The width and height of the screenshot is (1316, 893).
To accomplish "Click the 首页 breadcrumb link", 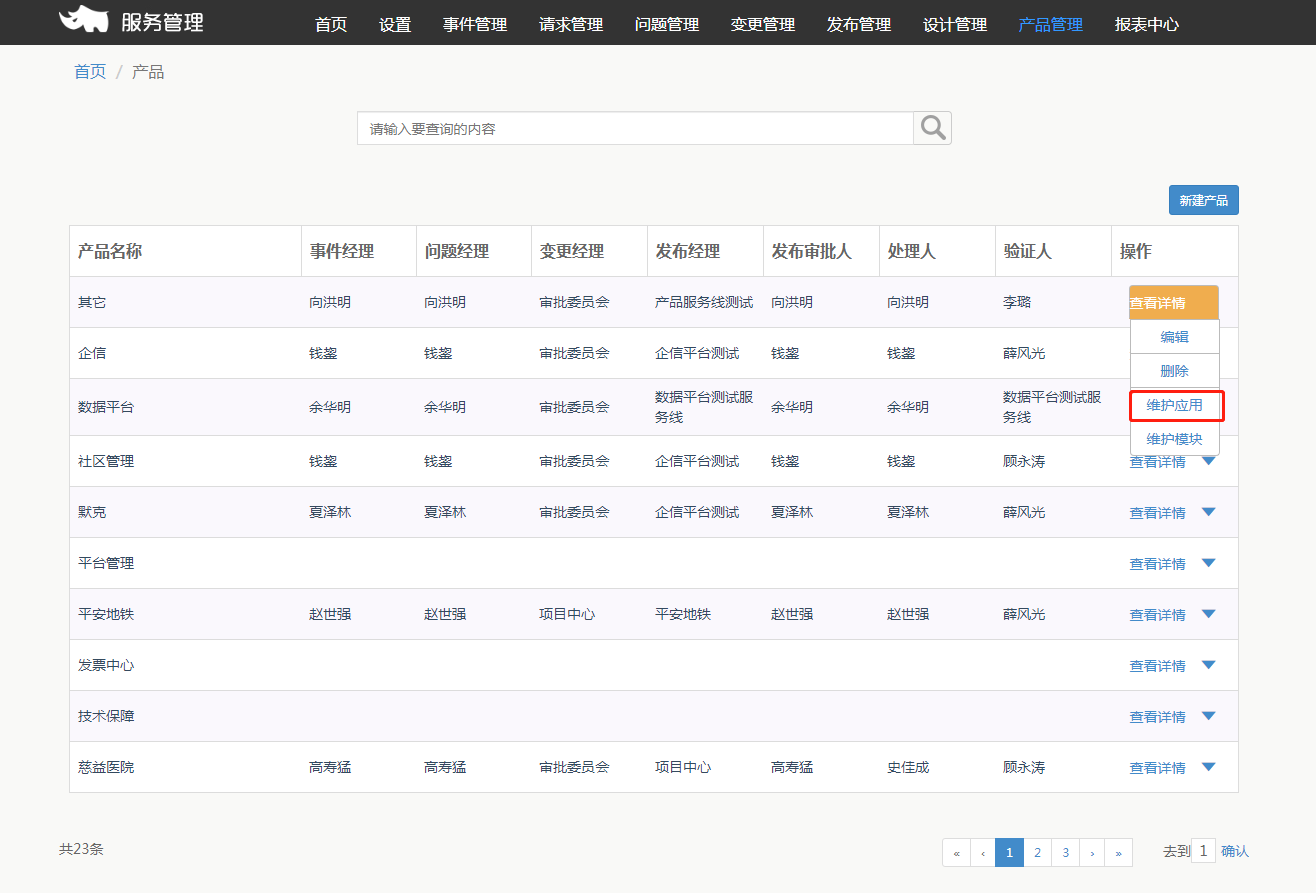I will pos(90,72).
